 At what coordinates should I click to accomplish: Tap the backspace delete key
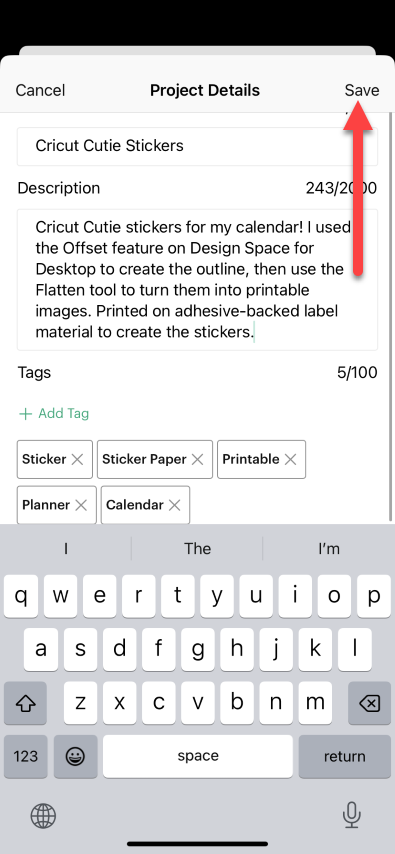tap(369, 704)
